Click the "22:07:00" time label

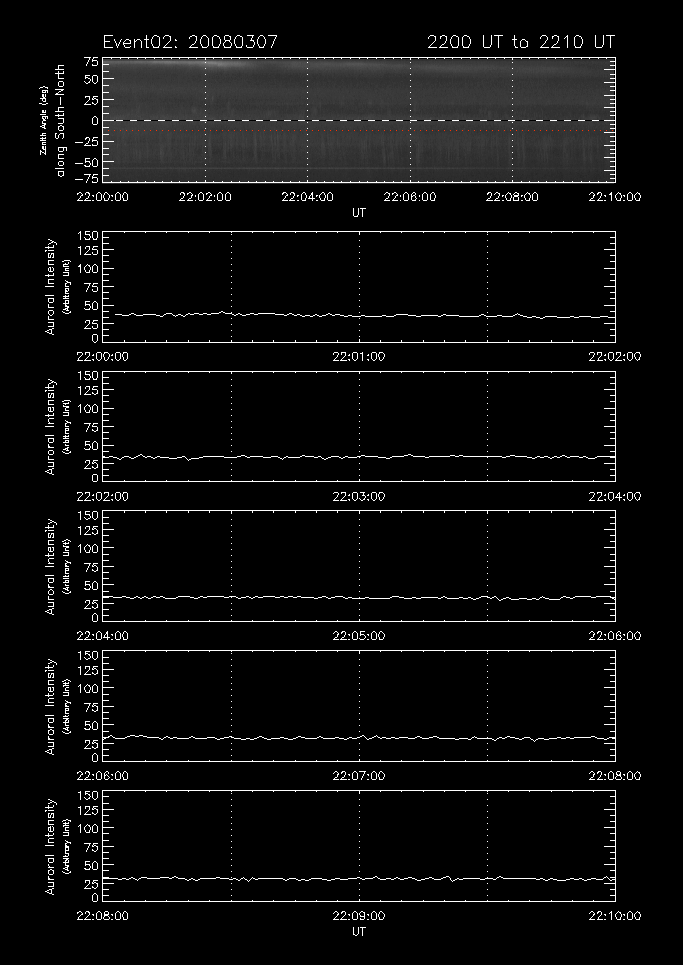click(x=359, y=775)
